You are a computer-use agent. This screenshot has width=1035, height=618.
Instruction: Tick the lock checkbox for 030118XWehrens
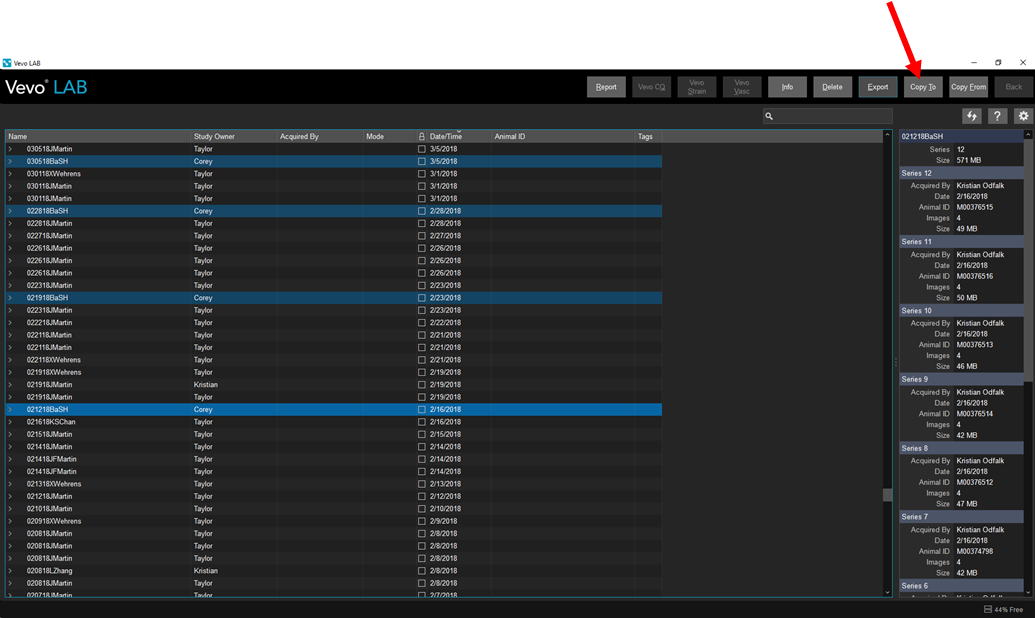tap(422, 174)
